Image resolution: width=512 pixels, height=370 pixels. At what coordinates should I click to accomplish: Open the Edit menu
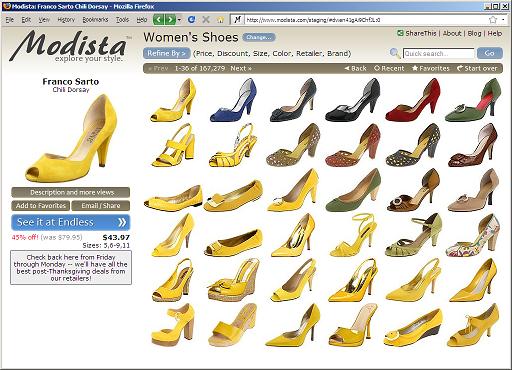(26, 20)
